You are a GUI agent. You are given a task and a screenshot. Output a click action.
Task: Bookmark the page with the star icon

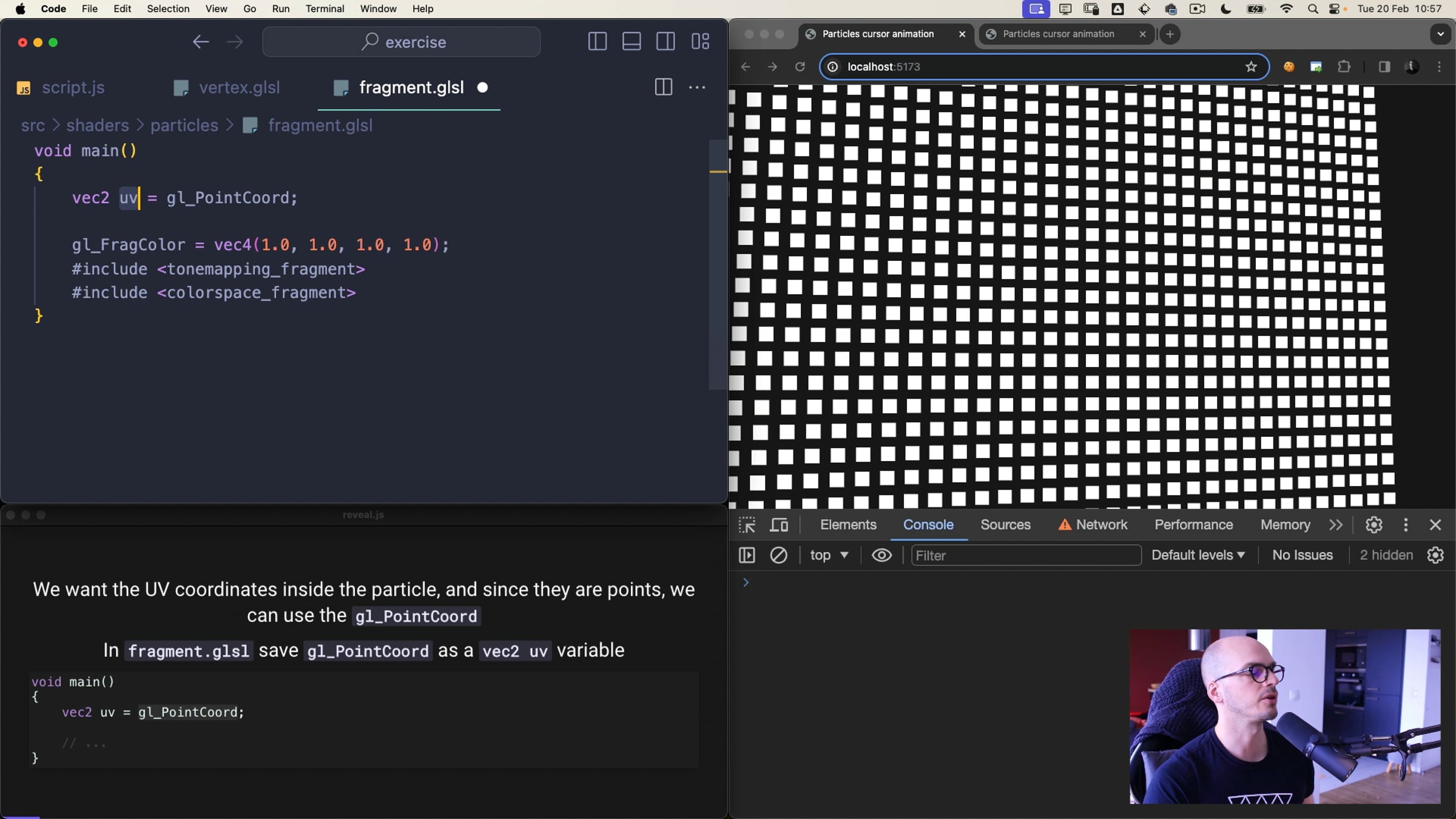(1251, 67)
